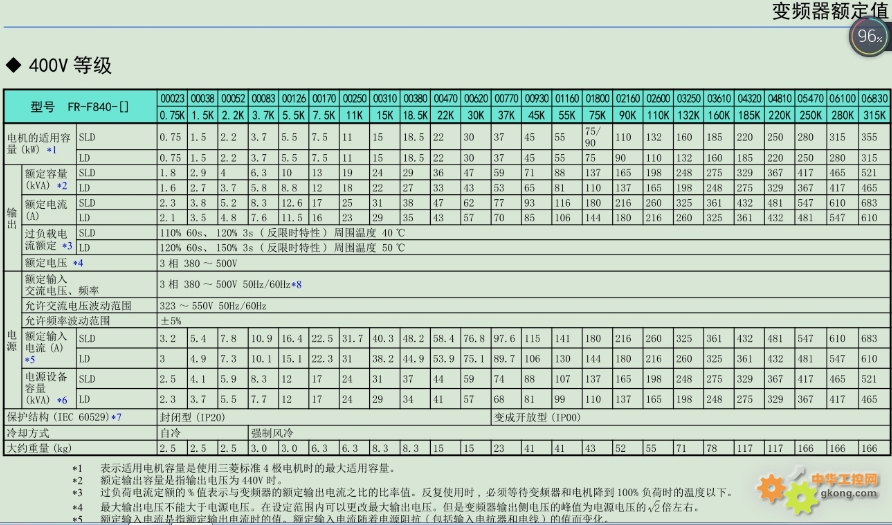Click the blue *7 reference beside 保护结构
This screenshot has height=525, width=892.
[x=116, y=417]
